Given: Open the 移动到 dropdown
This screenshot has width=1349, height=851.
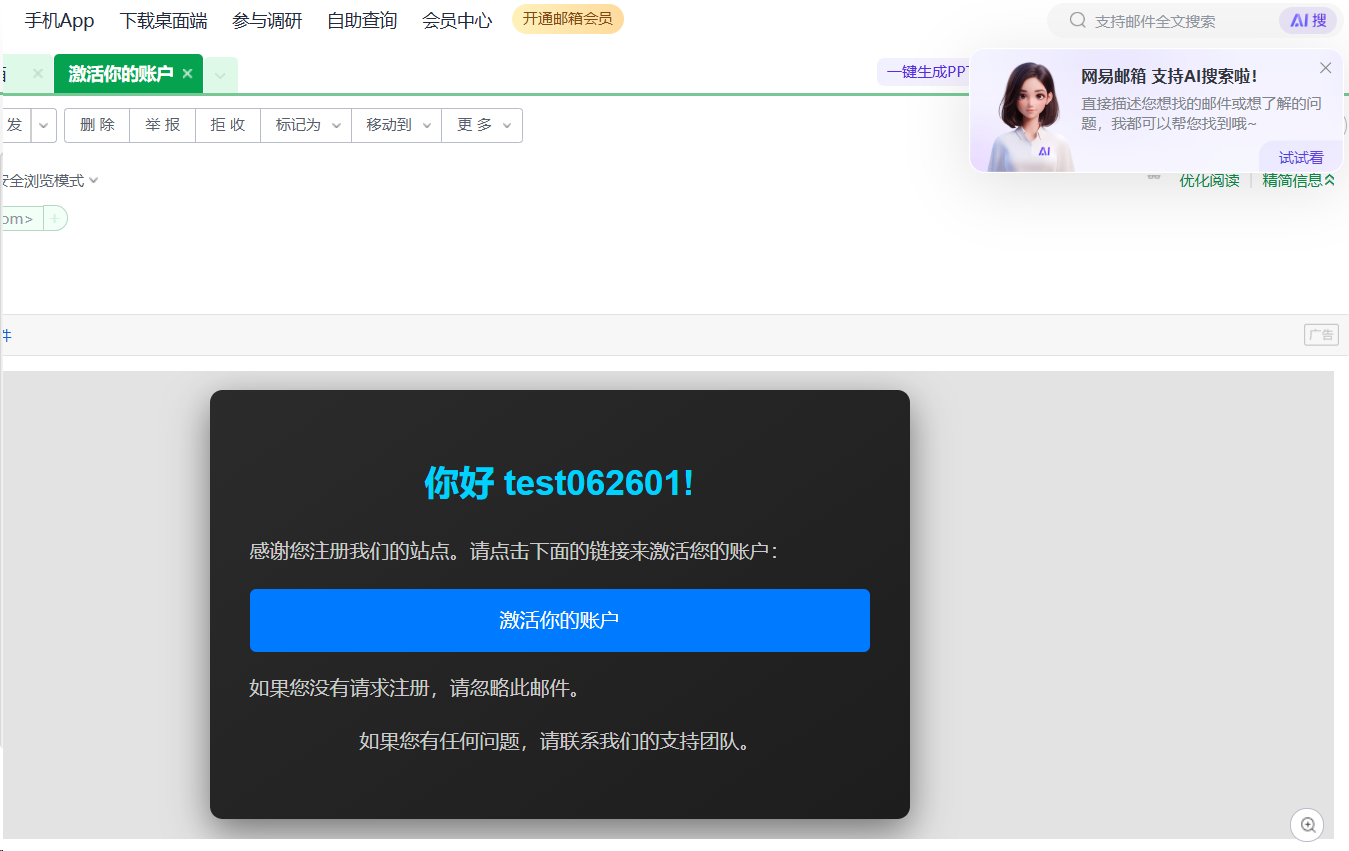Looking at the screenshot, I should click(x=396, y=125).
